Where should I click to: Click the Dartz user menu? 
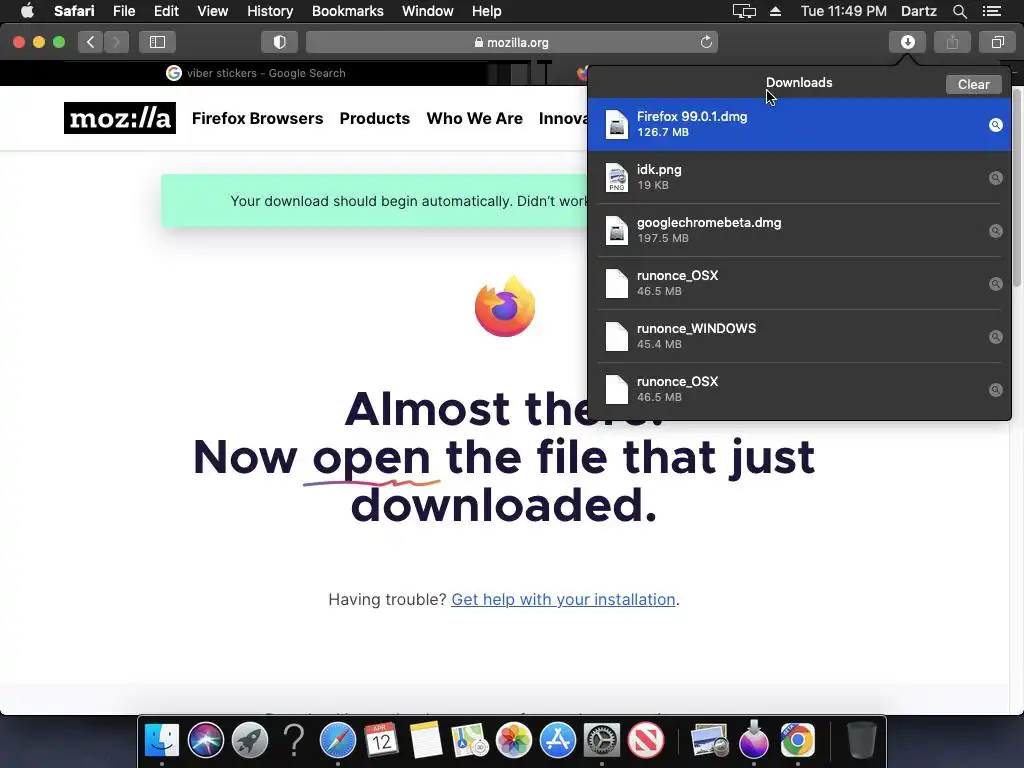coord(918,11)
